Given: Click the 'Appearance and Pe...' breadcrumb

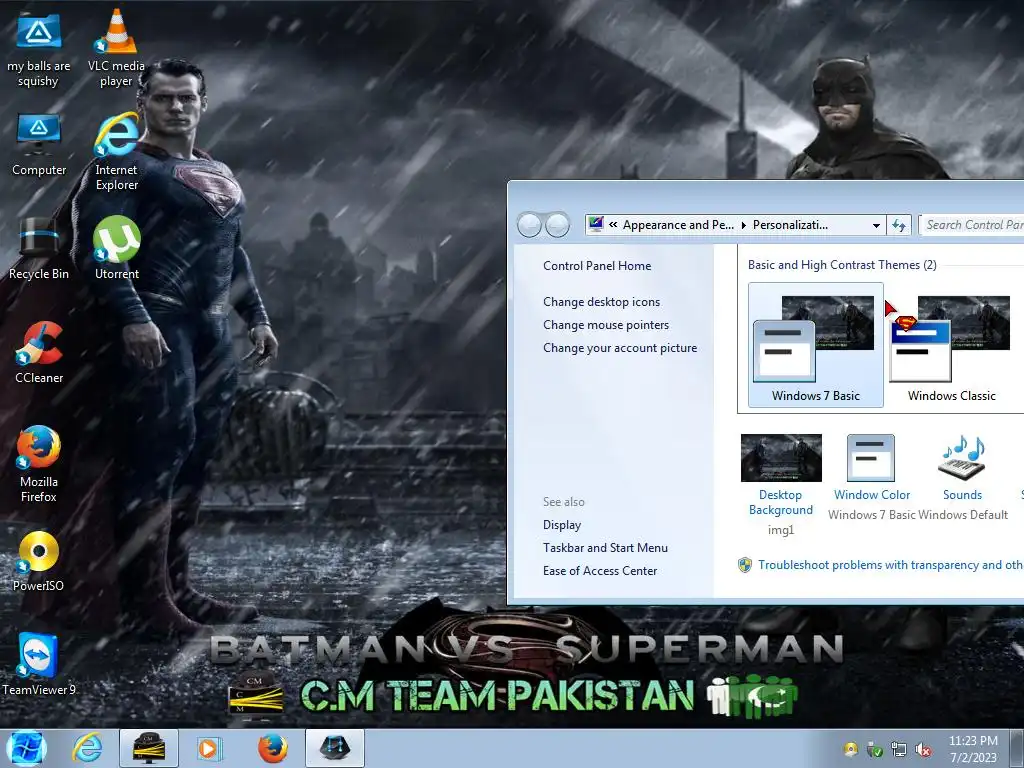Looking at the screenshot, I should coord(678,225).
